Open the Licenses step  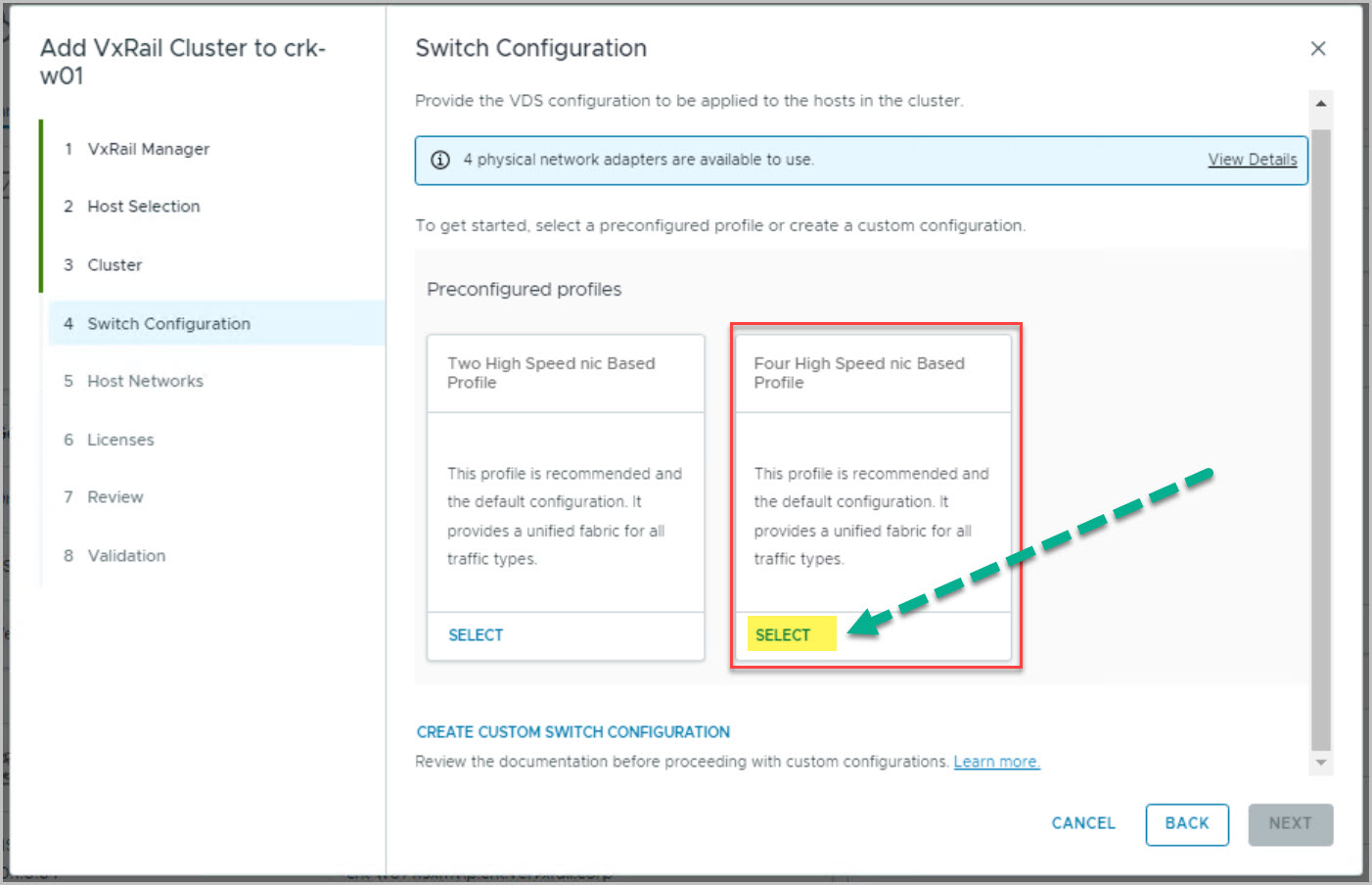120,440
